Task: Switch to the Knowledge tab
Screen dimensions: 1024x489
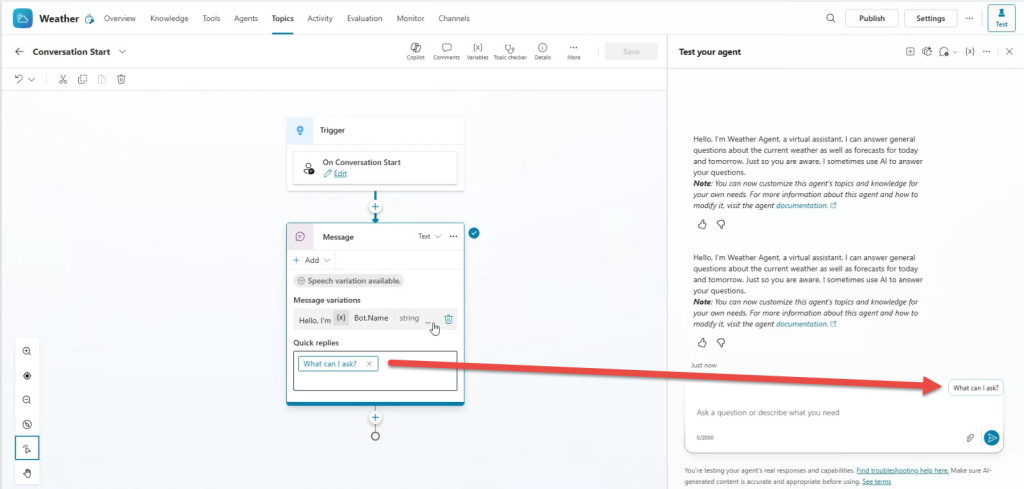Action: coord(169,18)
